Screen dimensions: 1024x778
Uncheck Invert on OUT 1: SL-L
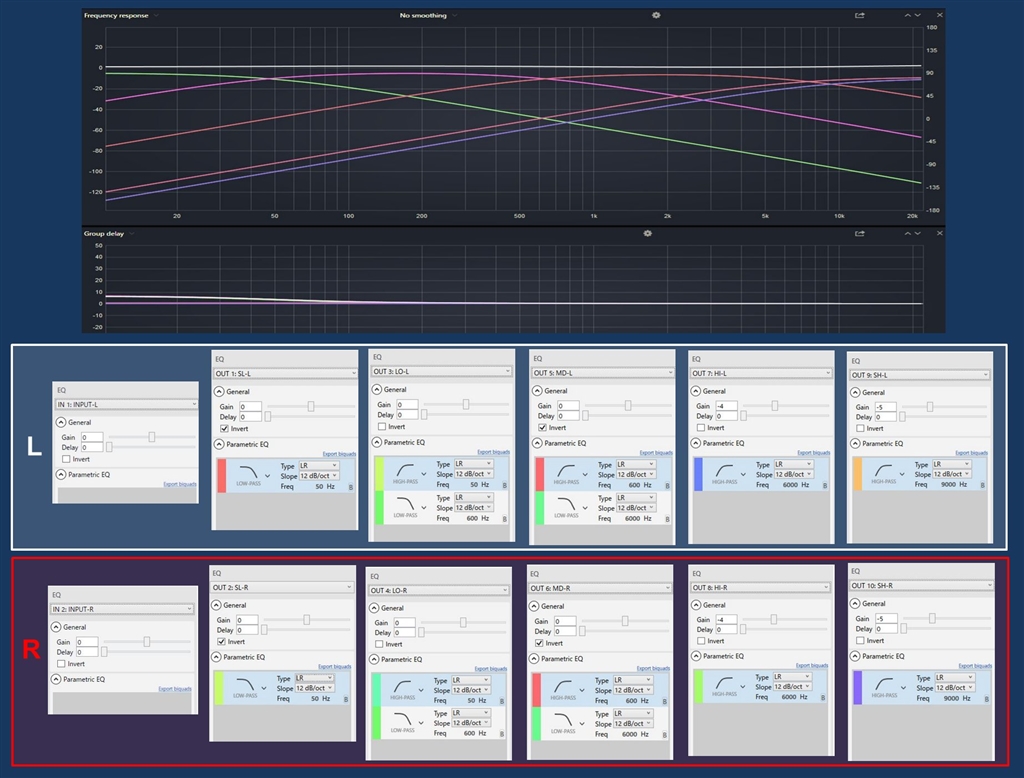click(x=225, y=428)
